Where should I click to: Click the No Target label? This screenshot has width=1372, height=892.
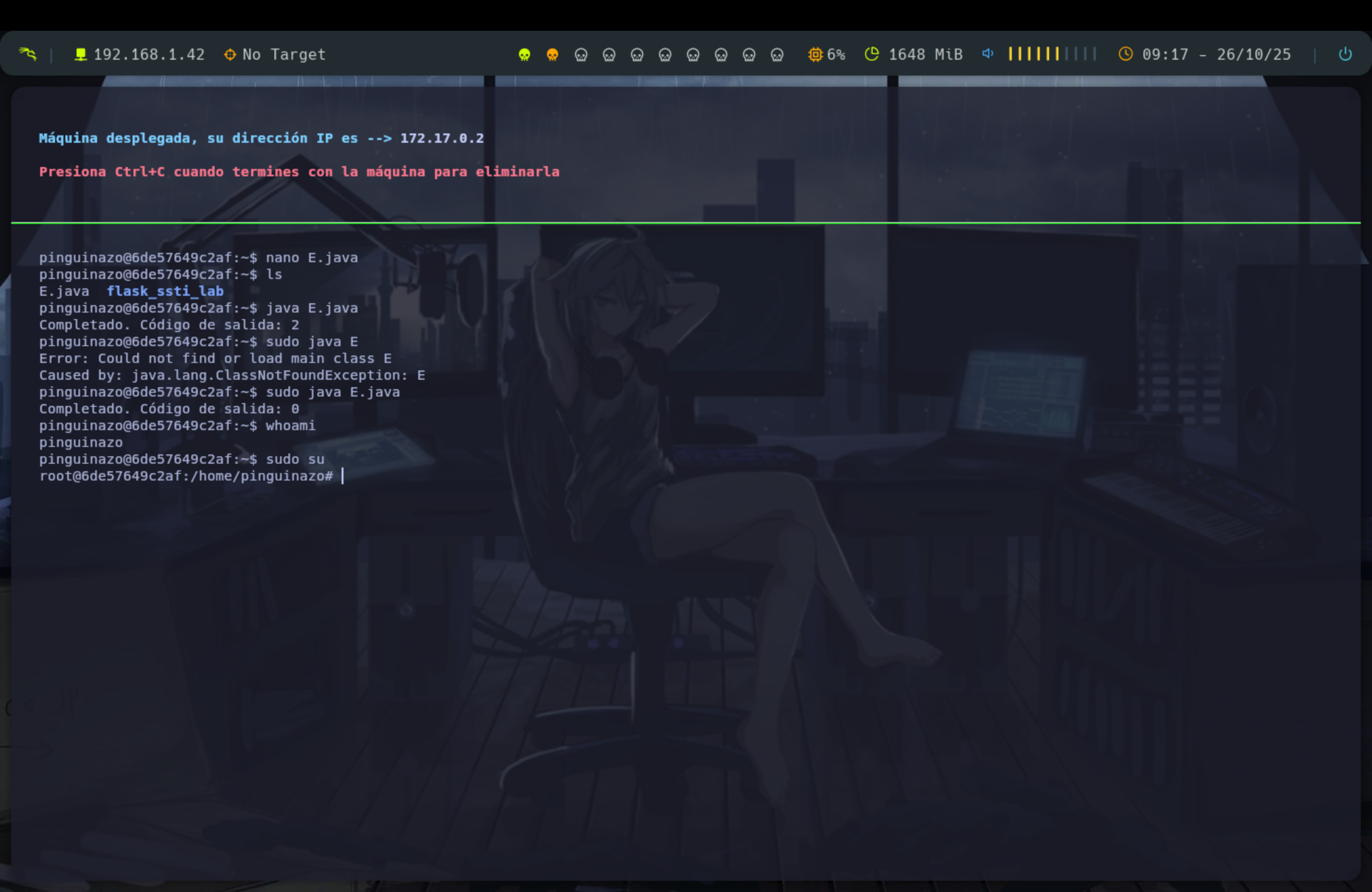283,54
